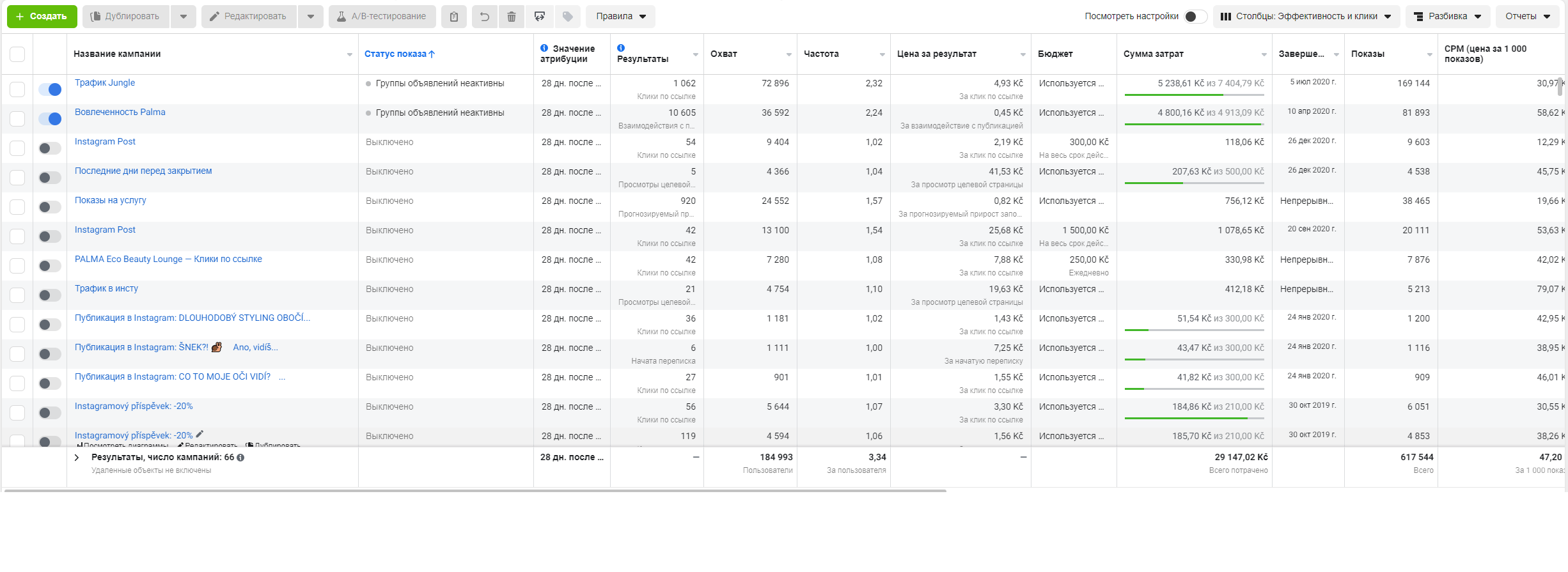Expand the results summary row chevron
Viewport: 1568px width, 572px height.
[77, 458]
